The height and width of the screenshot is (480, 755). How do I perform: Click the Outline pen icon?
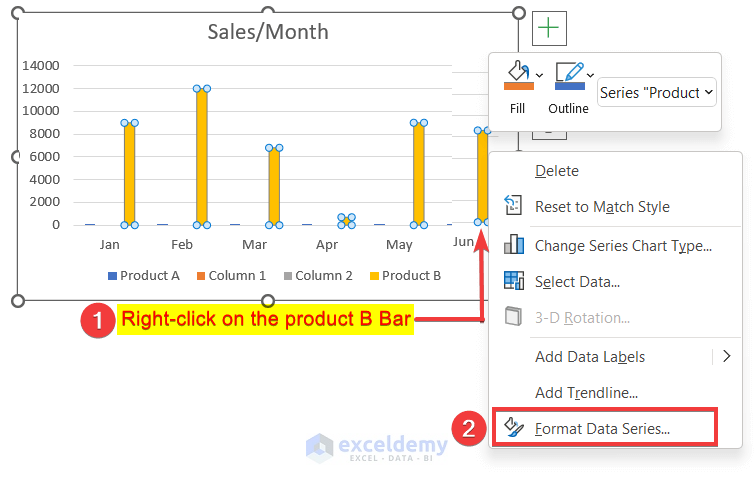pyautogui.click(x=568, y=76)
